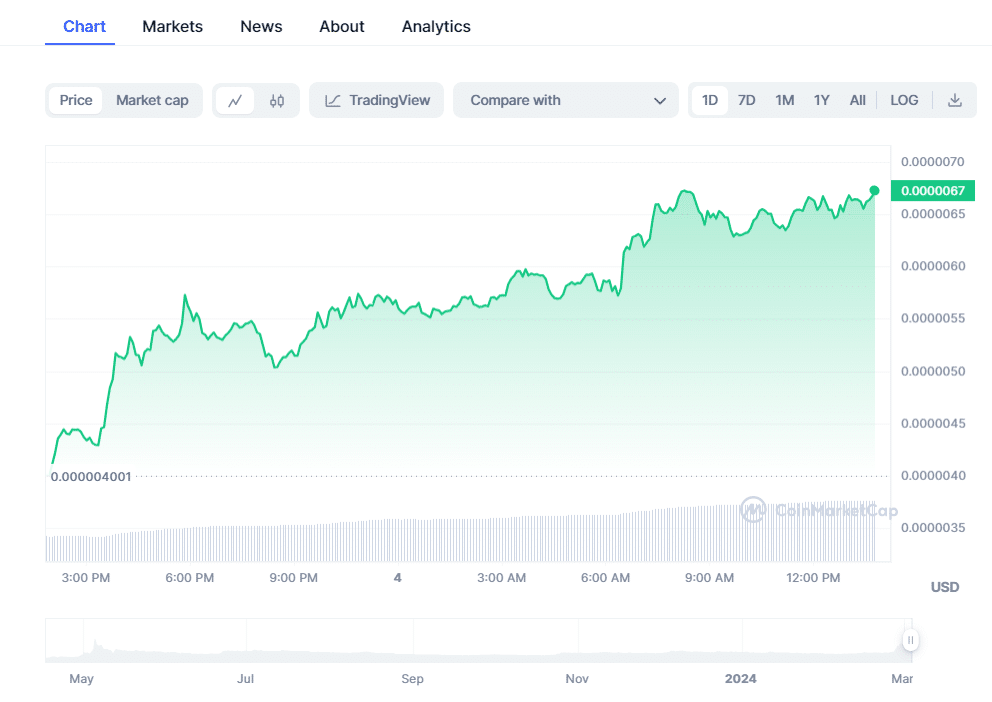Switch to candlestick chart icon
The image size is (992, 702).
(x=277, y=100)
